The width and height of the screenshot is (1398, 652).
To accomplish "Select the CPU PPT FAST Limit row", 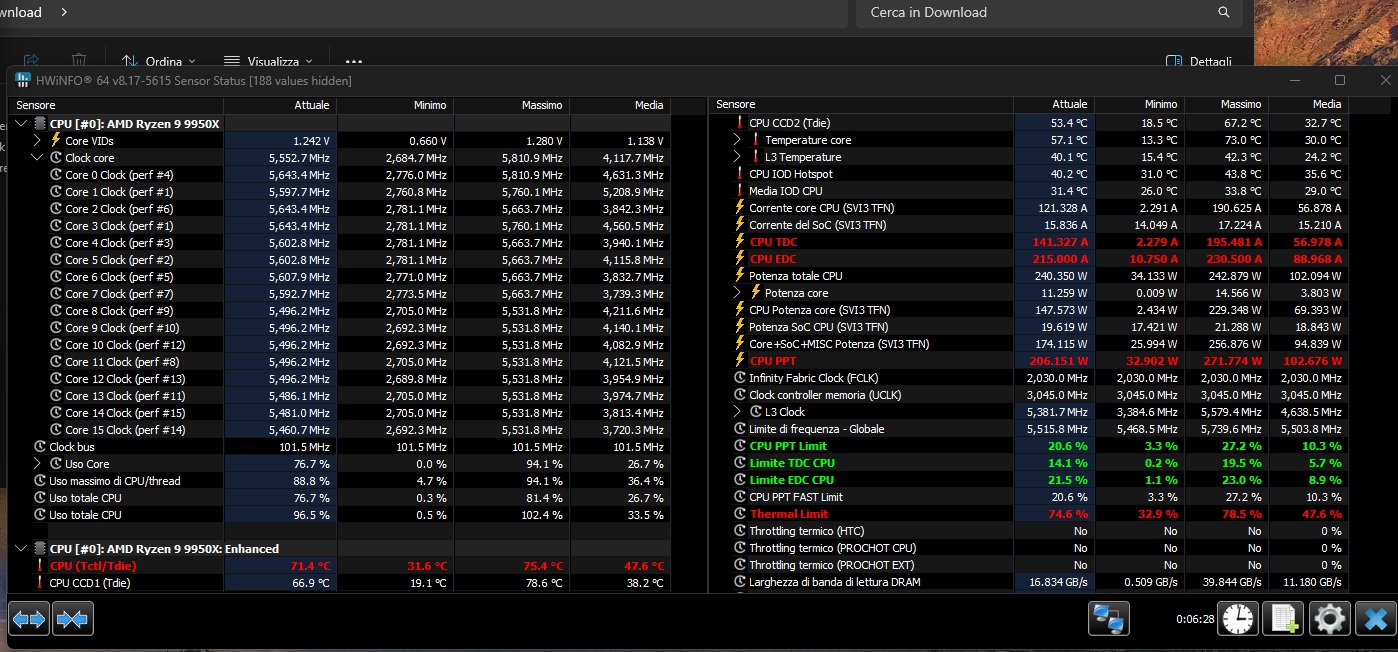I will tap(1030, 497).
